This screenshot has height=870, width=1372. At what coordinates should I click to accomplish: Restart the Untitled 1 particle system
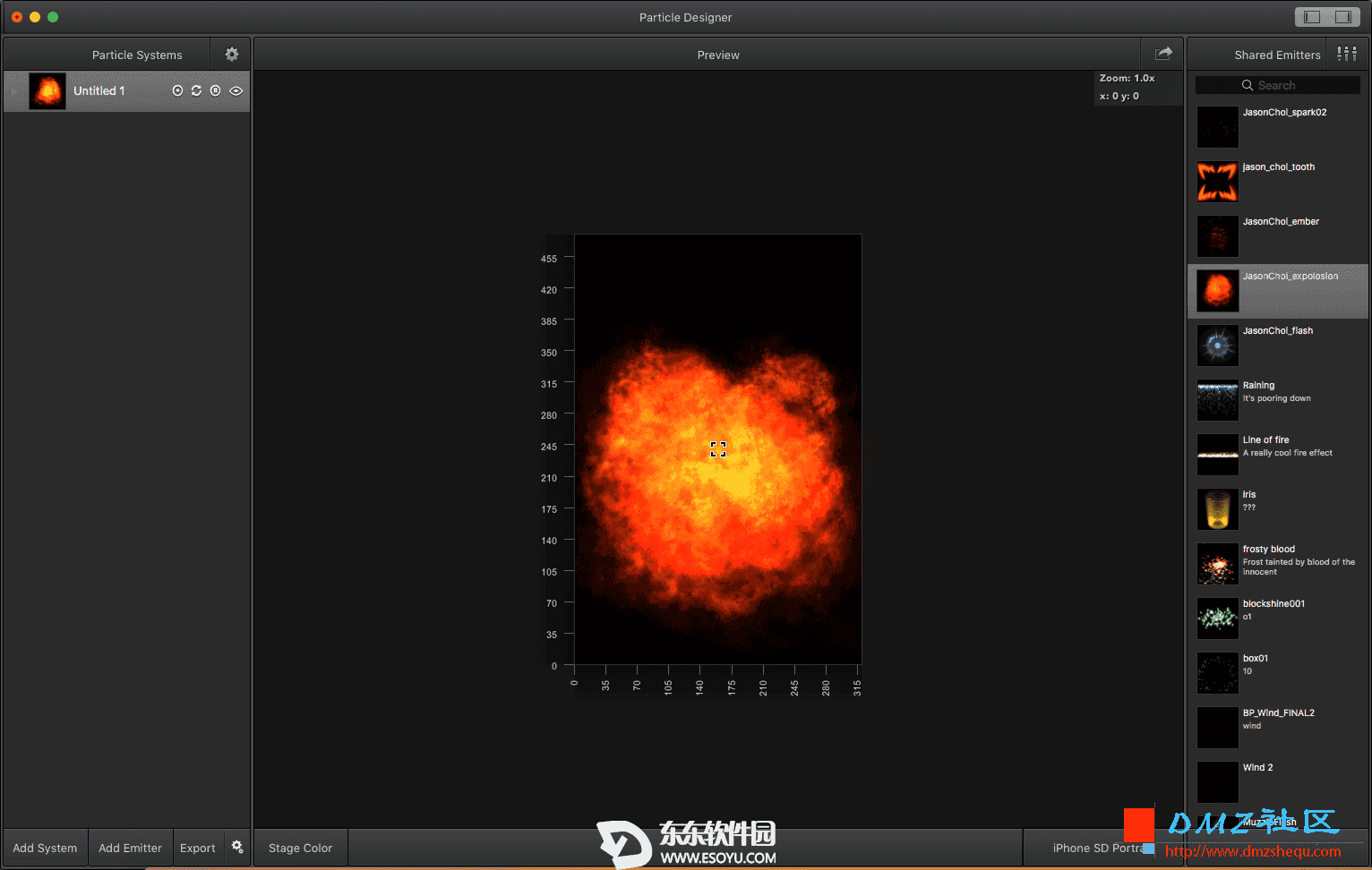(x=196, y=90)
